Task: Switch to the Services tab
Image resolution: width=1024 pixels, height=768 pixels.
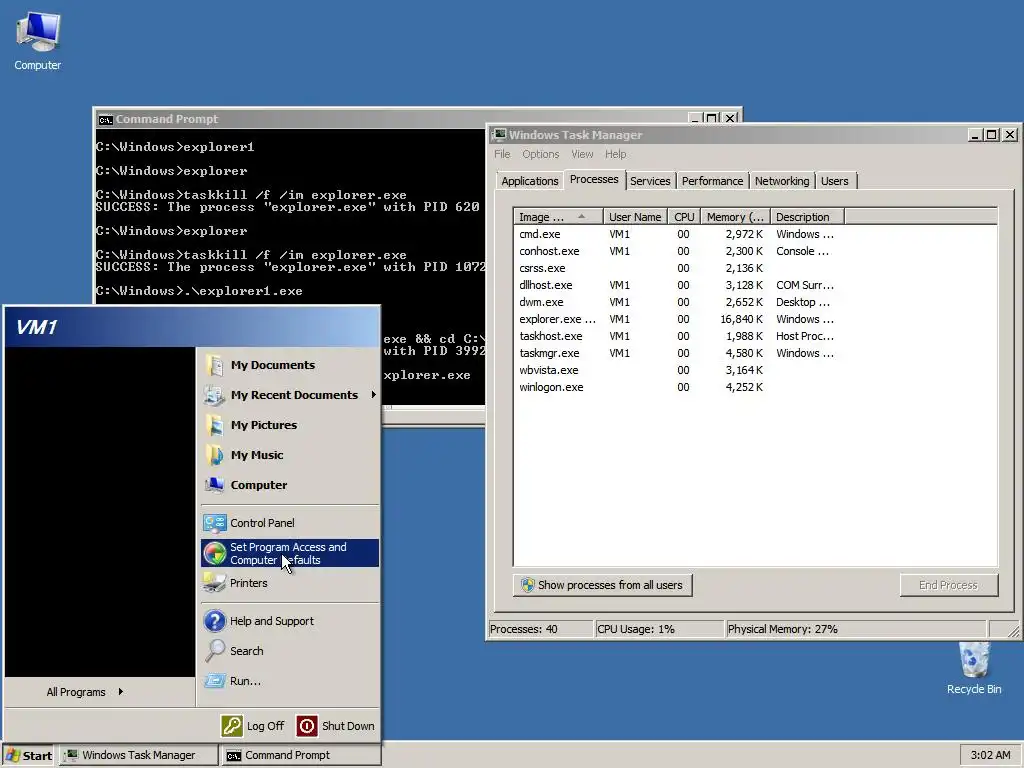Action: point(650,181)
